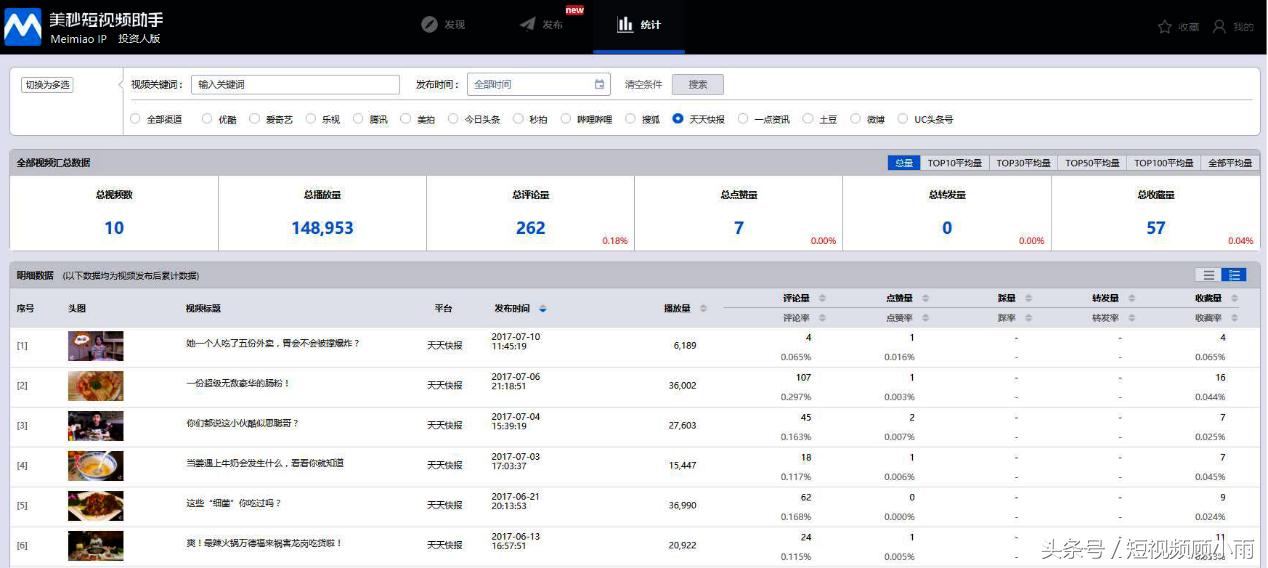
Task: Click play count 36,990
Action: pos(682,505)
